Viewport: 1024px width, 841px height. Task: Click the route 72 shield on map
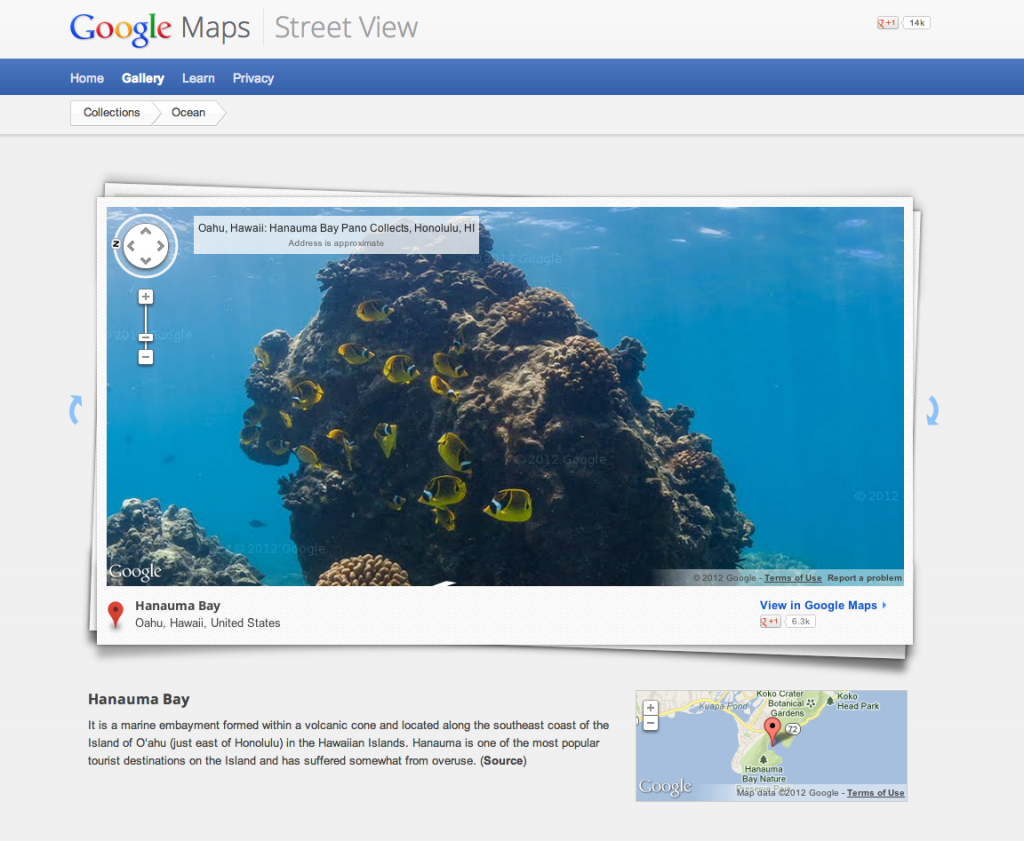coord(793,729)
